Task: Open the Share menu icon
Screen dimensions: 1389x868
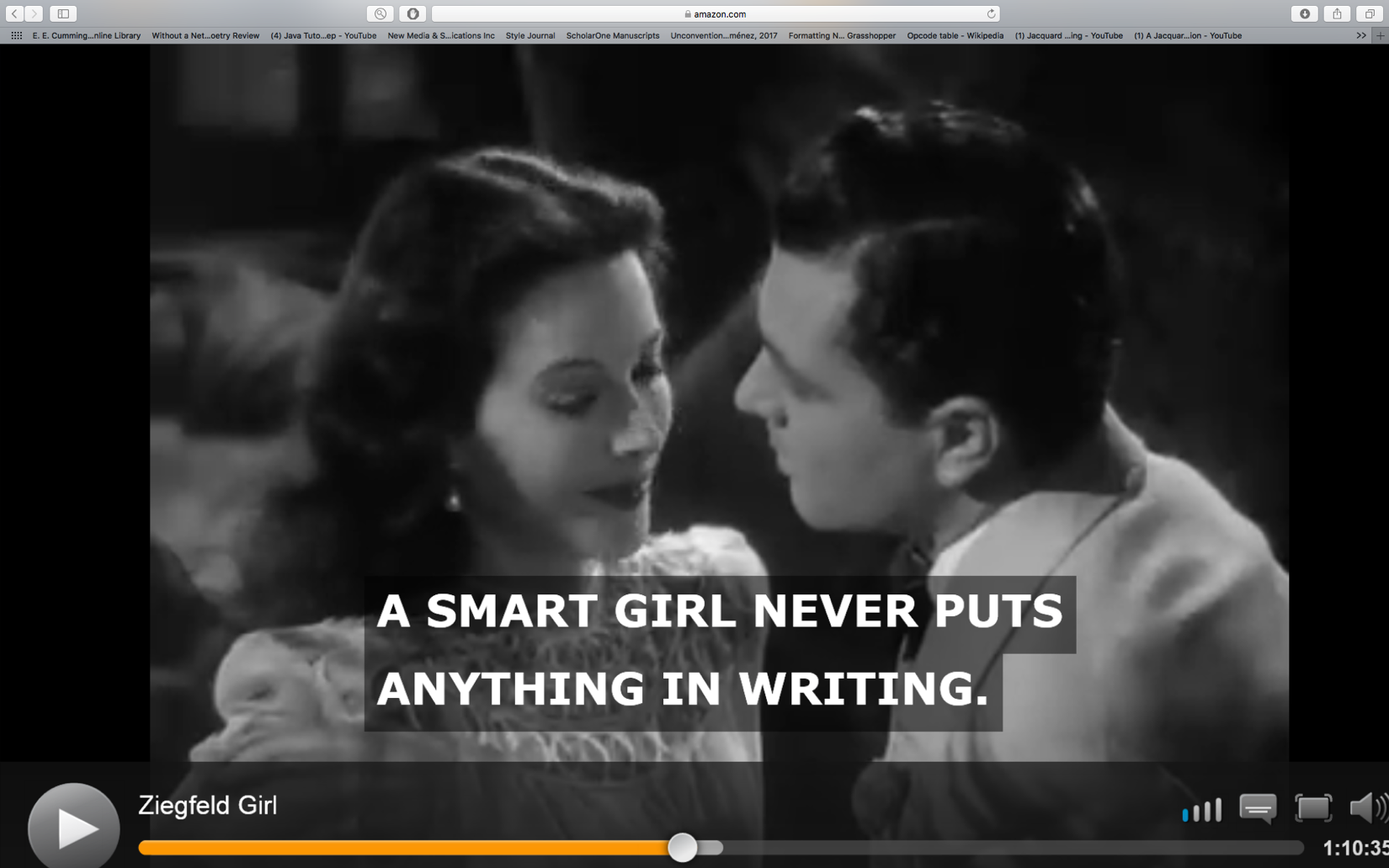Action: coord(1337,13)
